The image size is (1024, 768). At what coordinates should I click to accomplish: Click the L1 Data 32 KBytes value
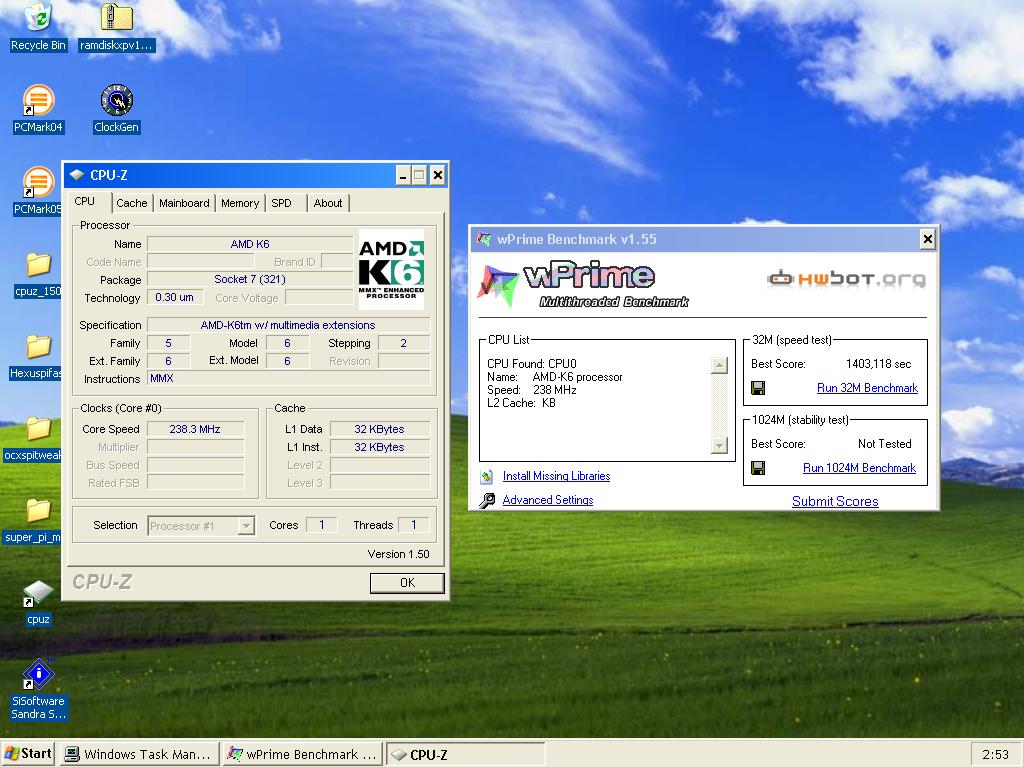[379, 429]
